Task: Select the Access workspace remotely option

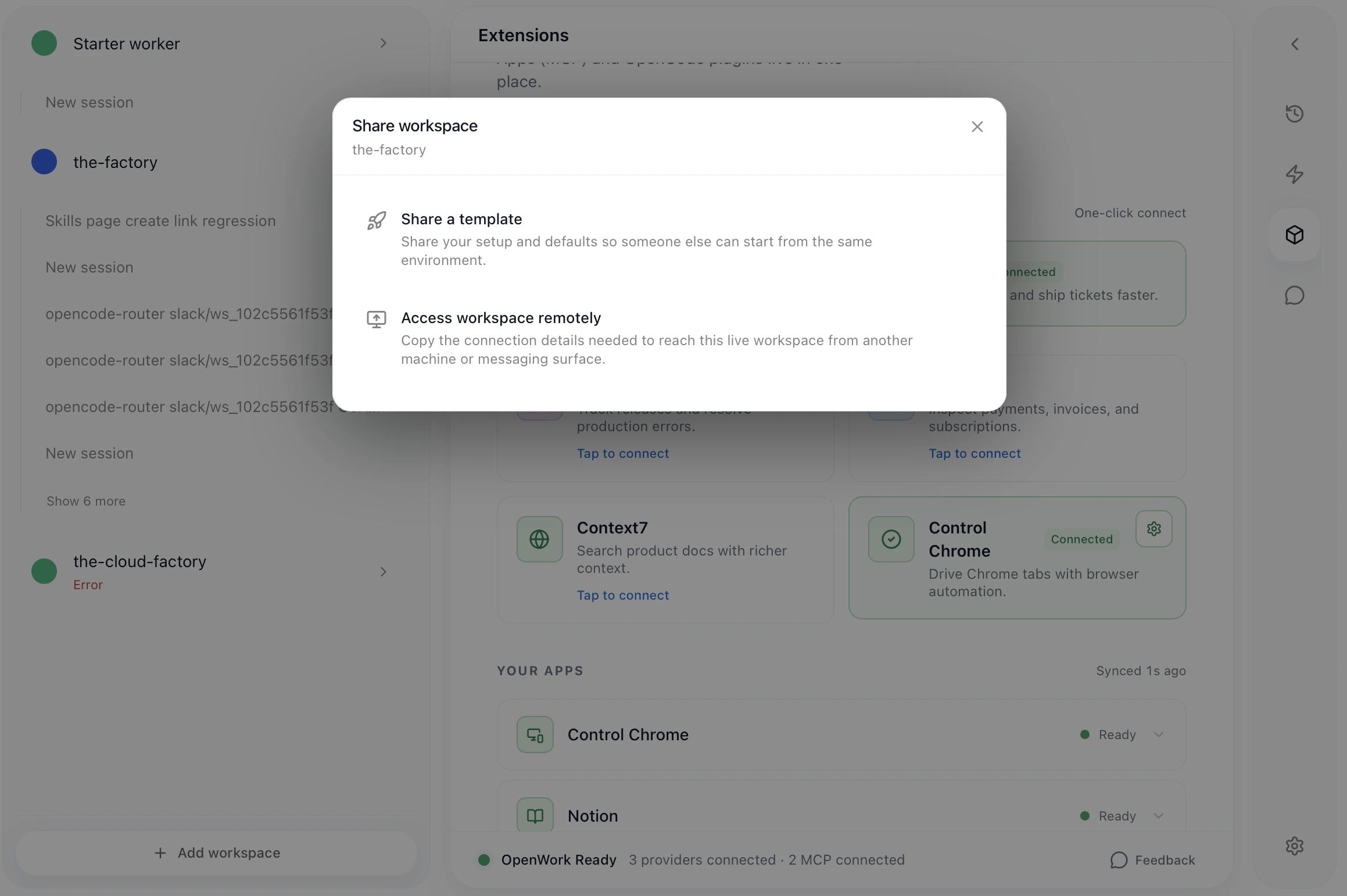Action: (x=500, y=317)
